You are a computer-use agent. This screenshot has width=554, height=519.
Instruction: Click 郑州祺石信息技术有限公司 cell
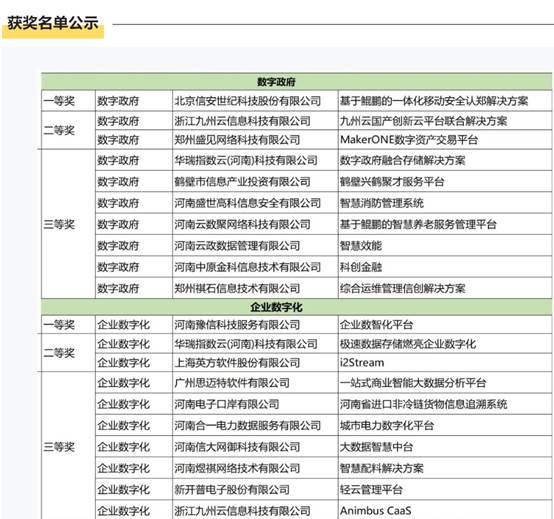pyautogui.click(x=255, y=288)
